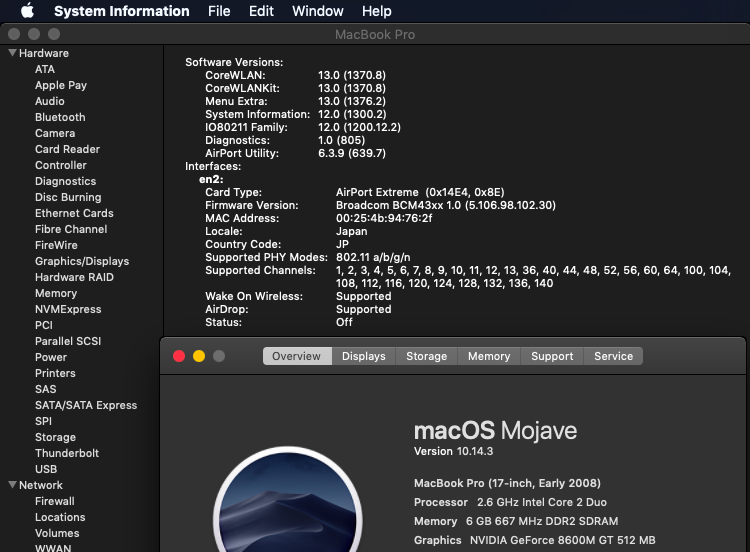This screenshot has width=750, height=552.
Task: Select SAS in sidebar
Action: (45, 389)
